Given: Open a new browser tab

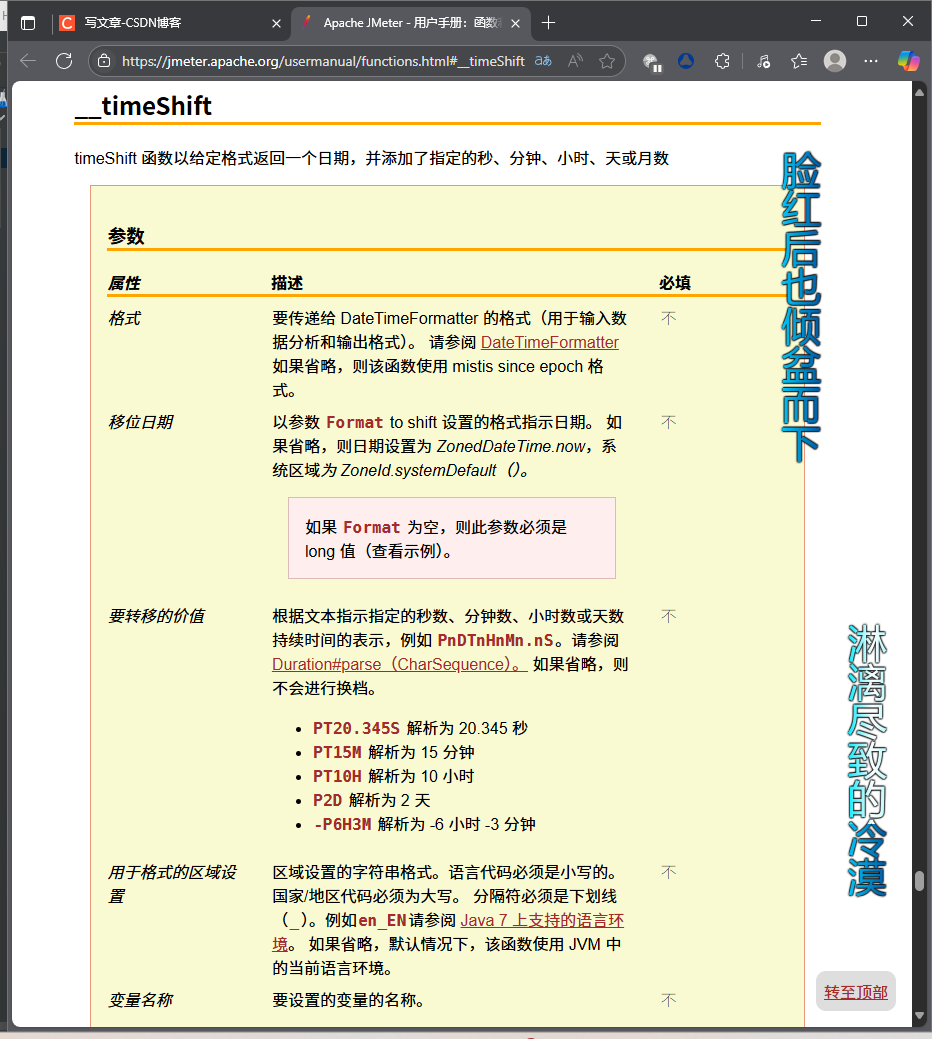Looking at the screenshot, I should 548,23.
